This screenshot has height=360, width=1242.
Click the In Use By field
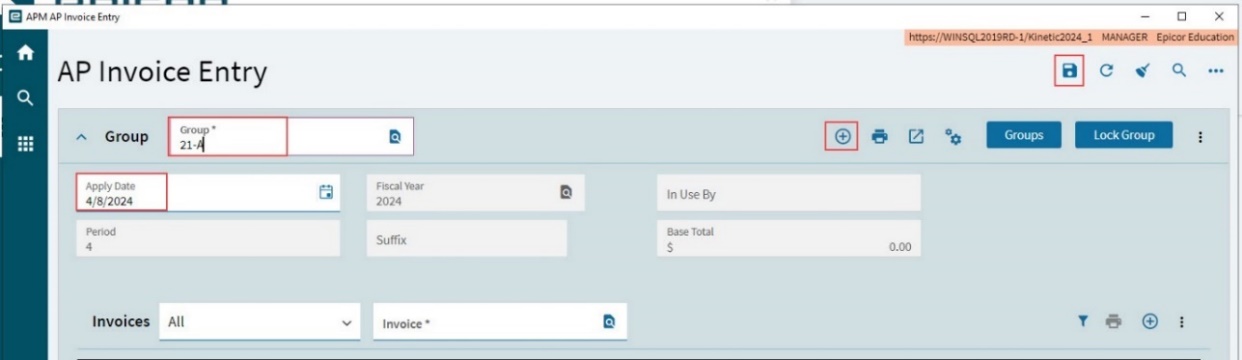click(789, 194)
